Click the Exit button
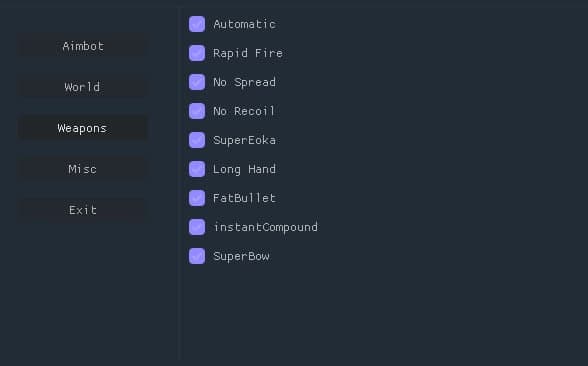Screen dimensions: 588x366 point(83,210)
